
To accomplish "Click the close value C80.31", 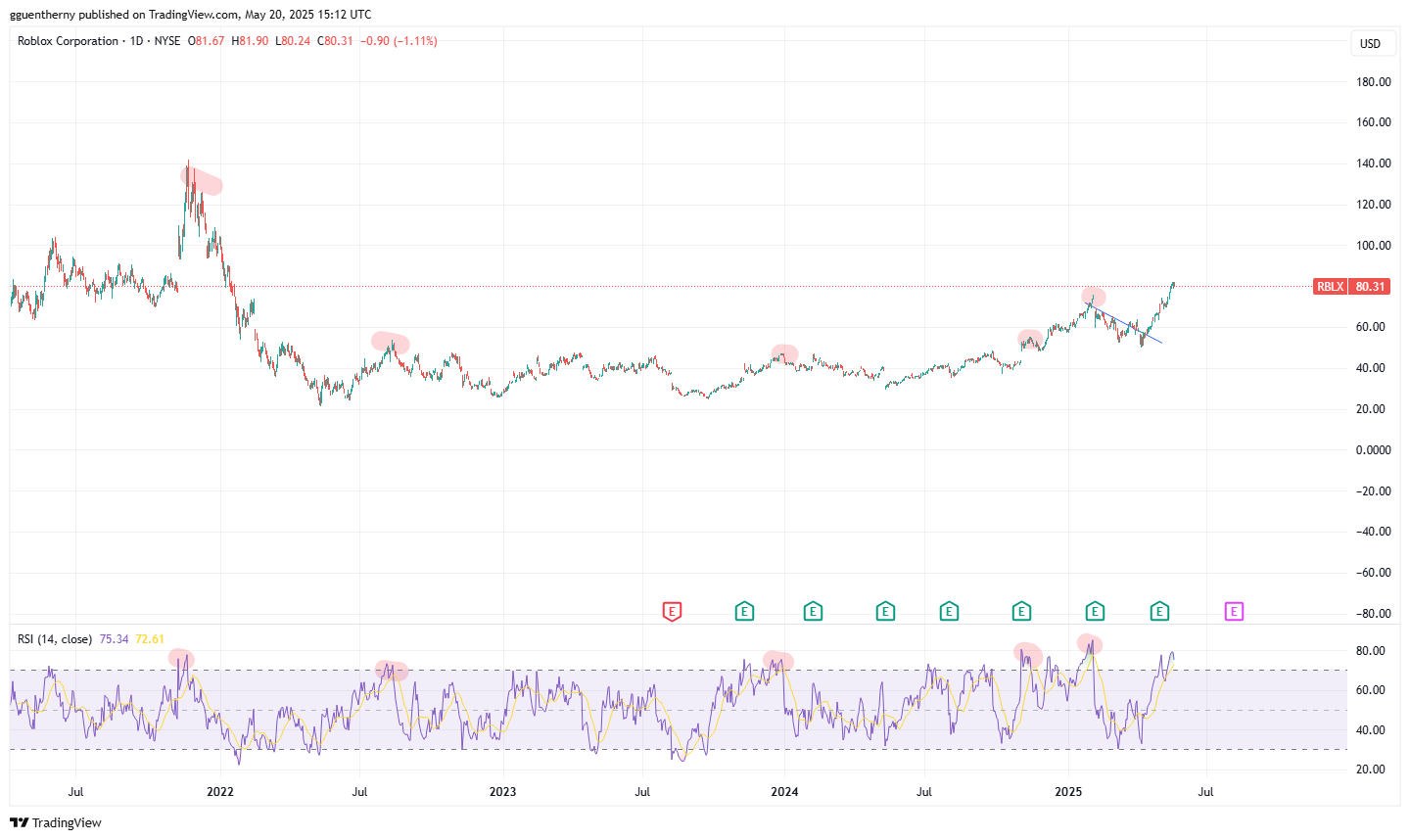I will click(x=335, y=41).
